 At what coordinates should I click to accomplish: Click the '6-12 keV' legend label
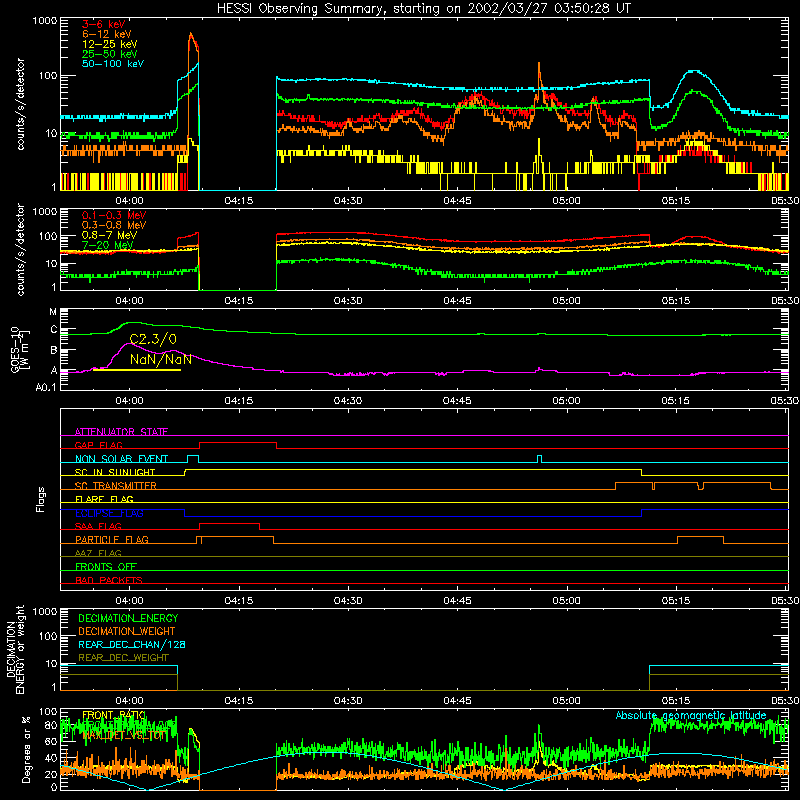coord(107,34)
